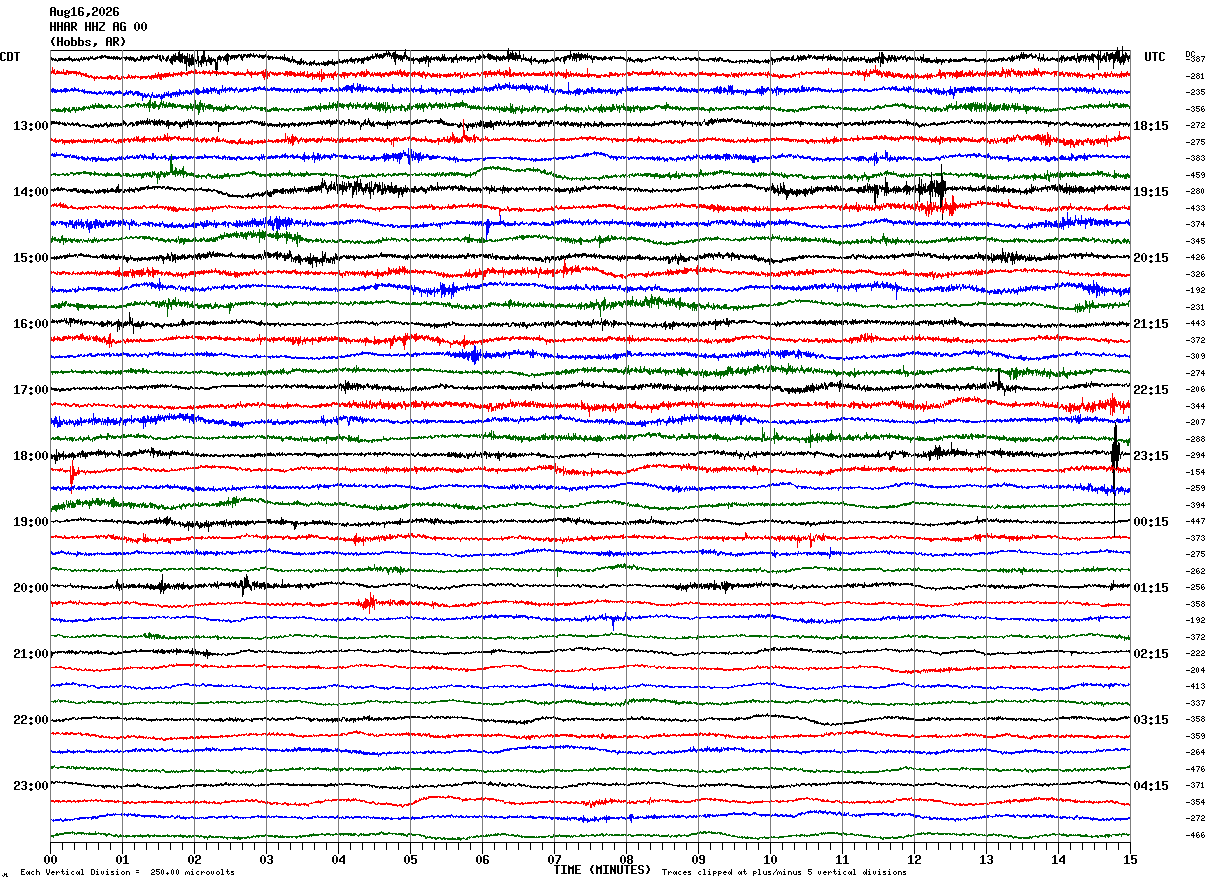Click the DC offset value -281
Image resolution: width=1210 pixels, height=886 pixels.
(1195, 76)
